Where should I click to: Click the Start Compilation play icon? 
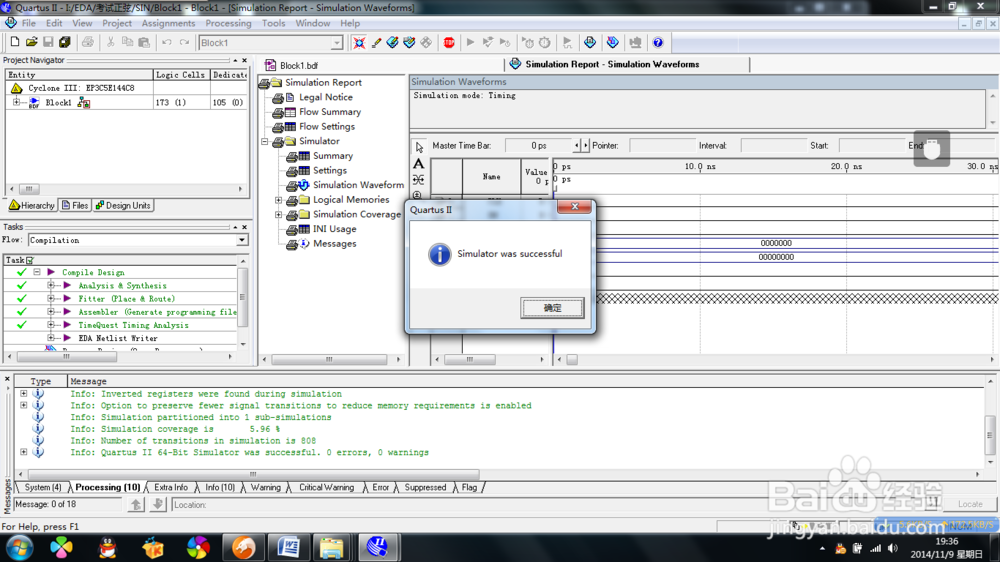471,42
